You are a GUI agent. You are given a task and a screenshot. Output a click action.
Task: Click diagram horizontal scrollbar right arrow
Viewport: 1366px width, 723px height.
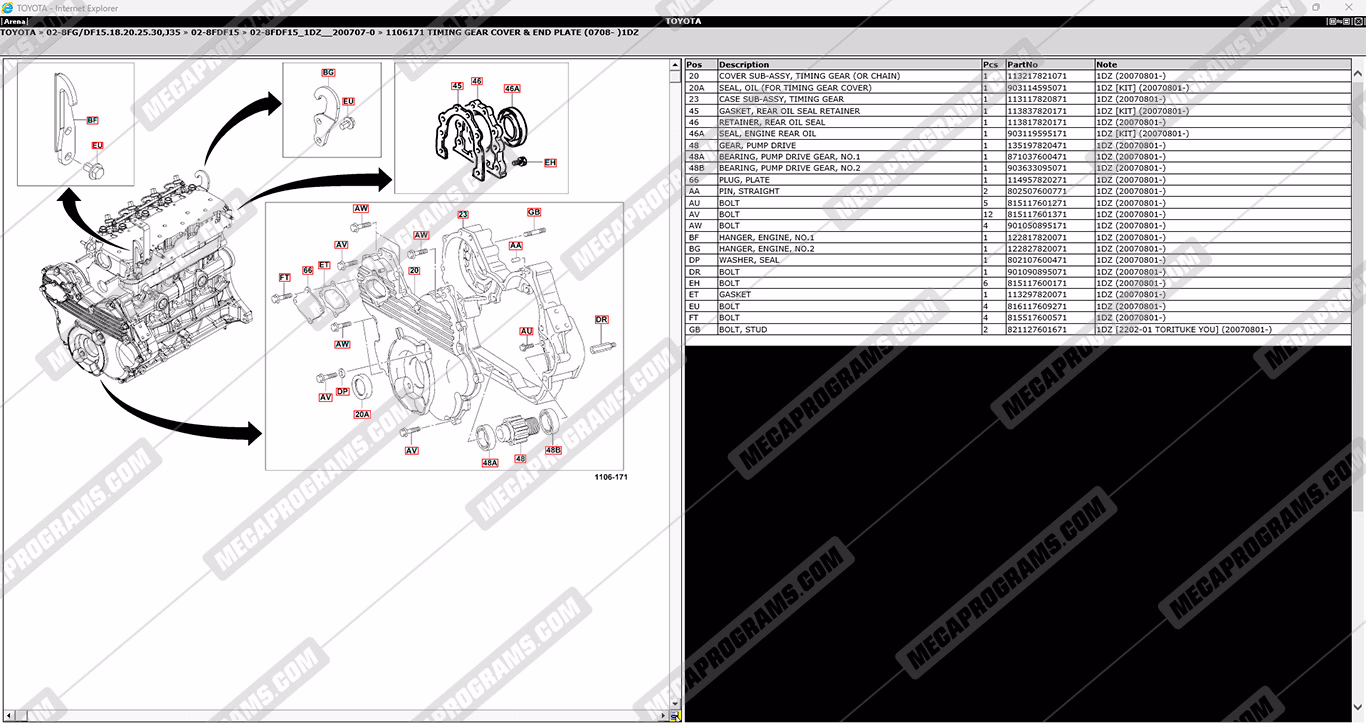[x=663, y=716]
